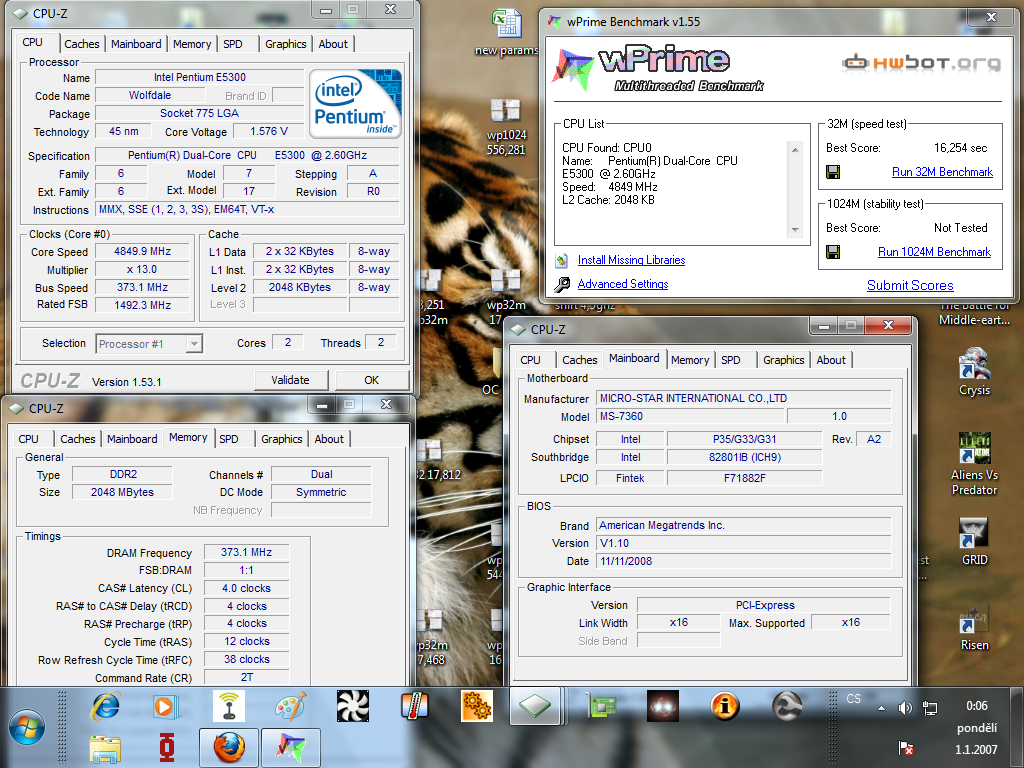This screenshot has height=768, width=1024.
Task: Click Run 32M Benchmark link
Action: click(942, 172)
